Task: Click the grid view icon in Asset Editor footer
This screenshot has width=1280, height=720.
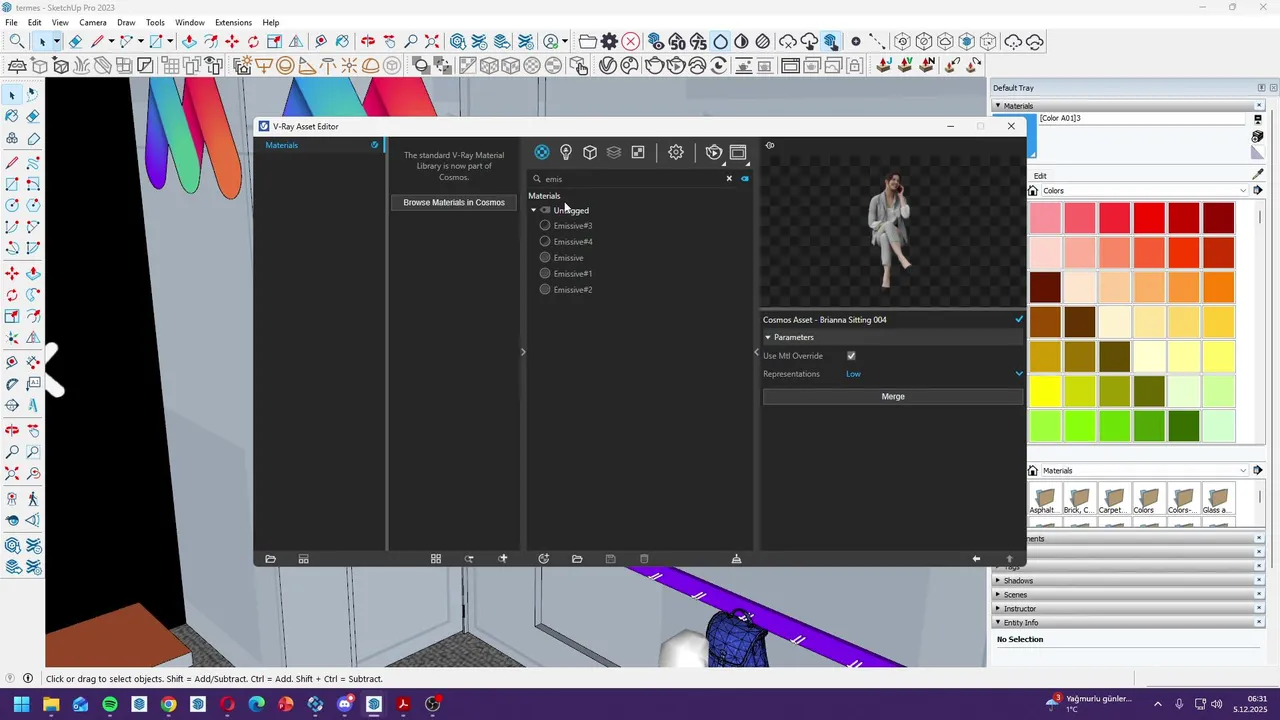Action: 436,559
